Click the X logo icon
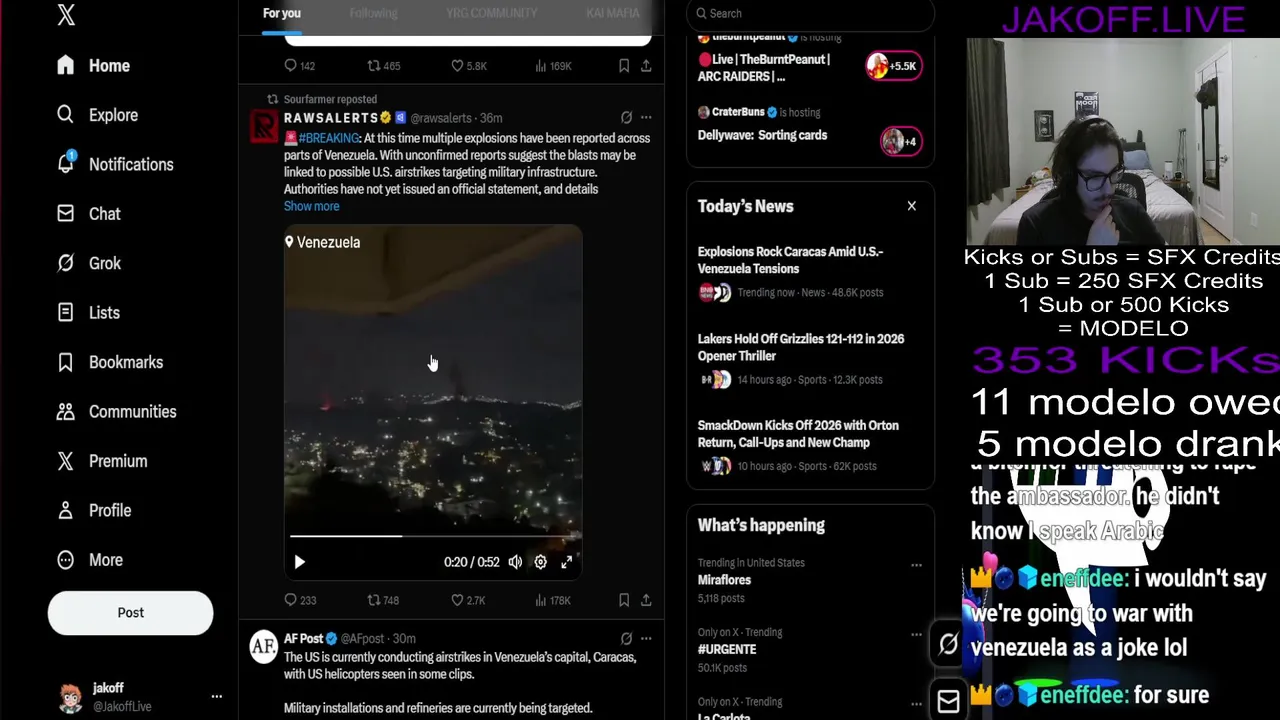Viewport: 1280px width, 720px height. (66, 14)
